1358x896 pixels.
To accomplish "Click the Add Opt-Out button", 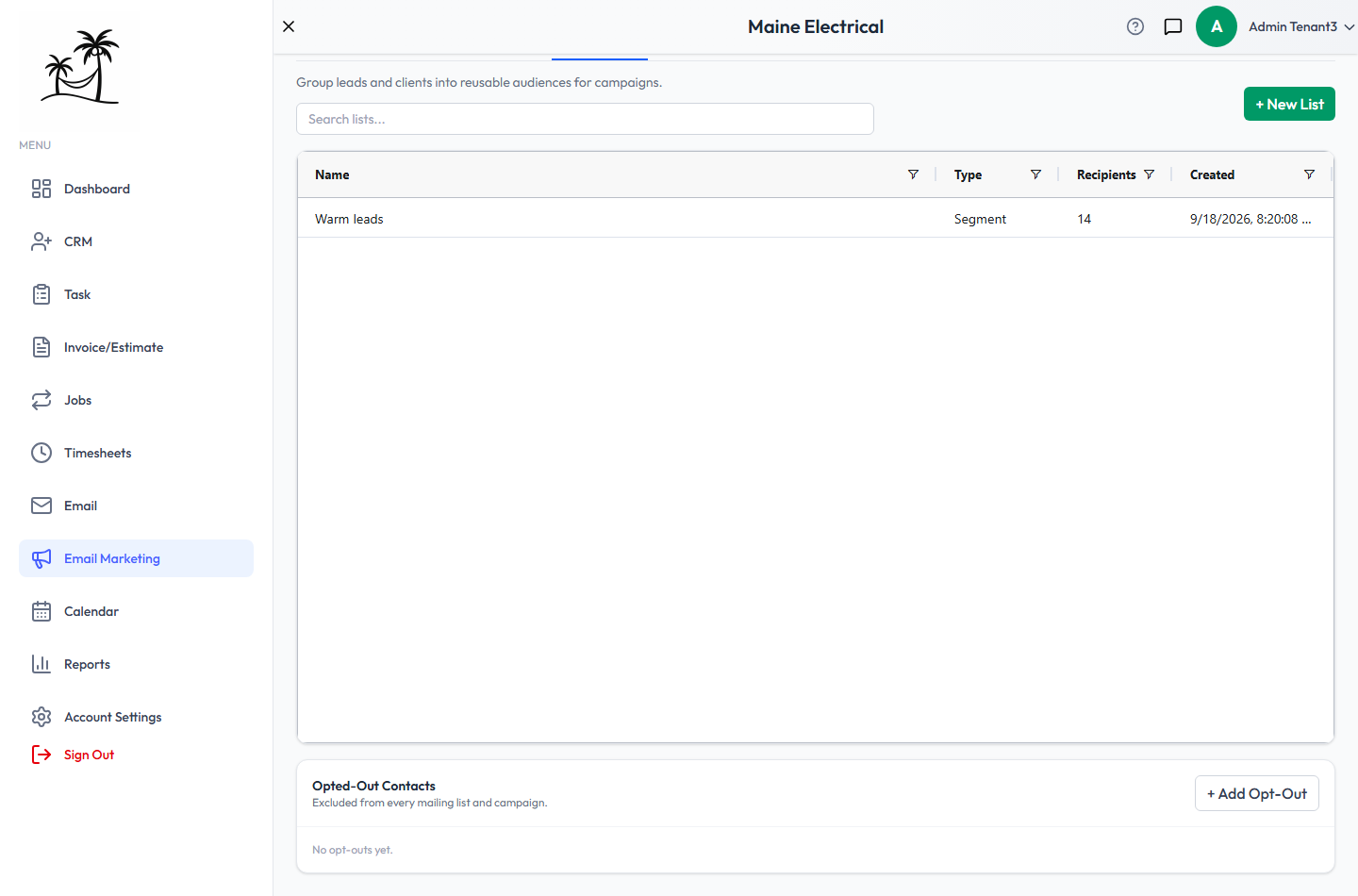I will pos(1257,793).
